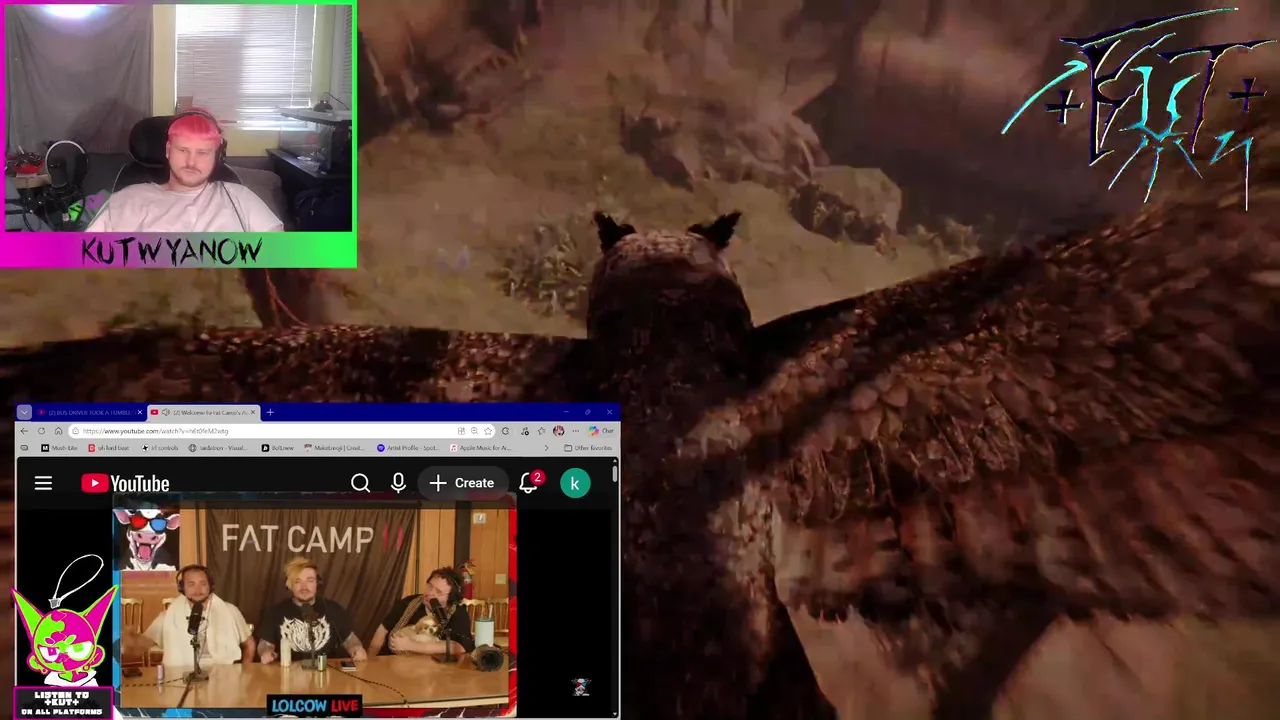1280x720 pixels.
Task: Open 'Makeknoji' bookmark
Action: click(x=335, y=448)
